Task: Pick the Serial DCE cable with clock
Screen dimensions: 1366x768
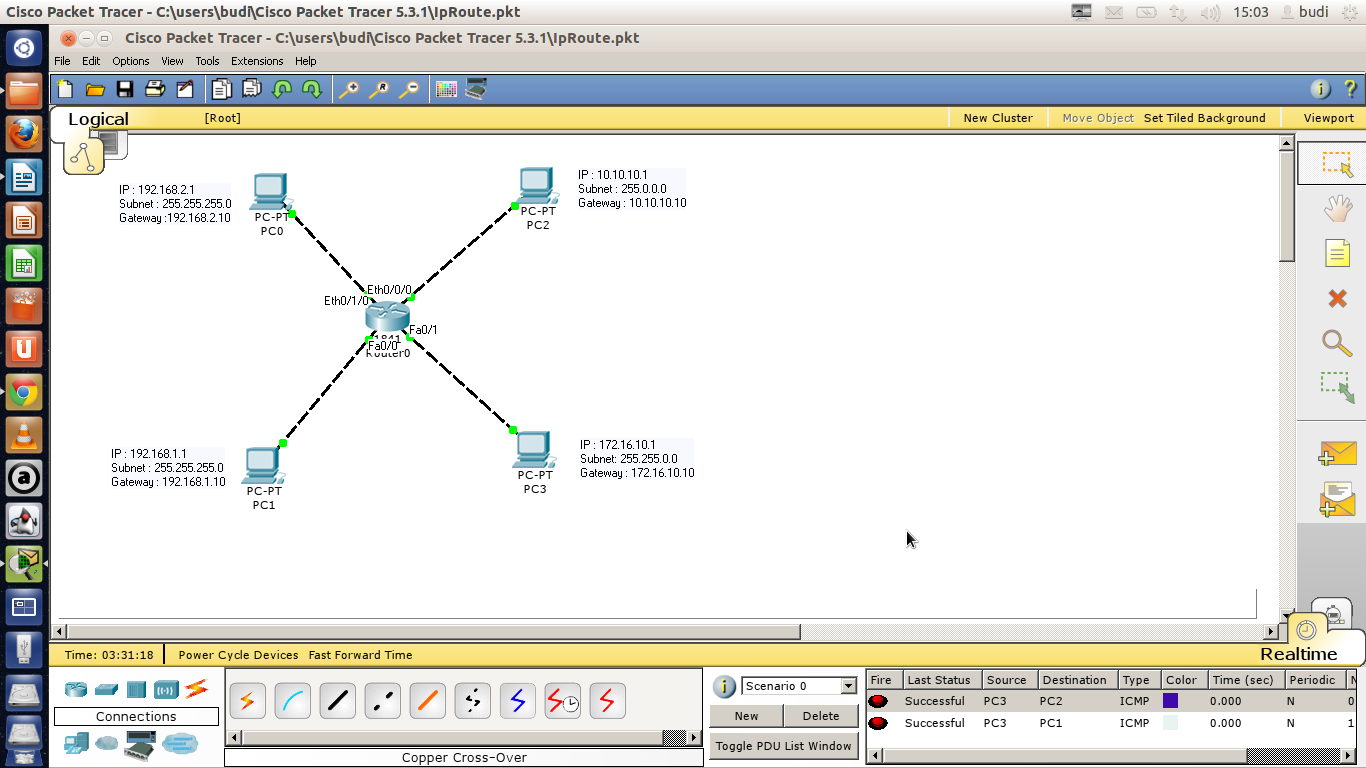Action: [563, 702]
